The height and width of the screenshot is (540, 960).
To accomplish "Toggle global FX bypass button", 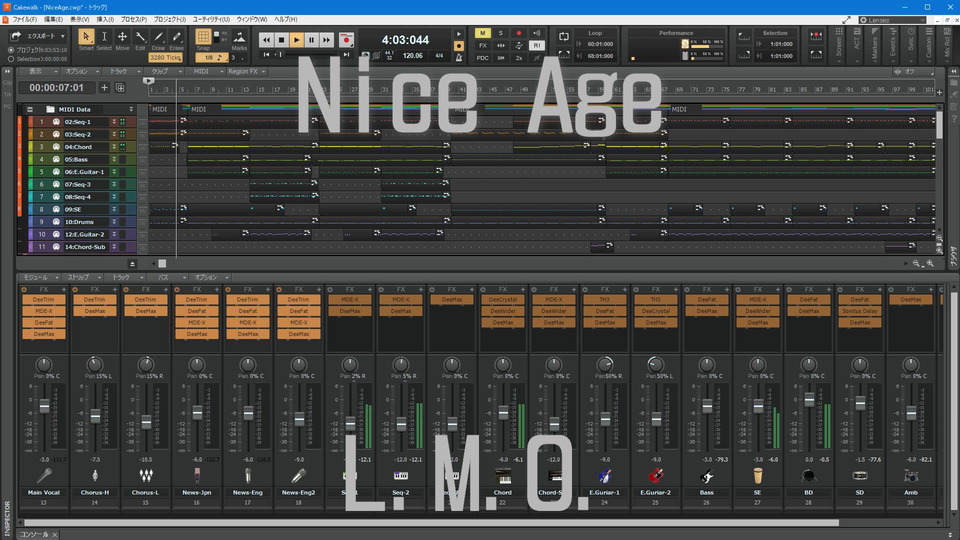I will [482, 45].
